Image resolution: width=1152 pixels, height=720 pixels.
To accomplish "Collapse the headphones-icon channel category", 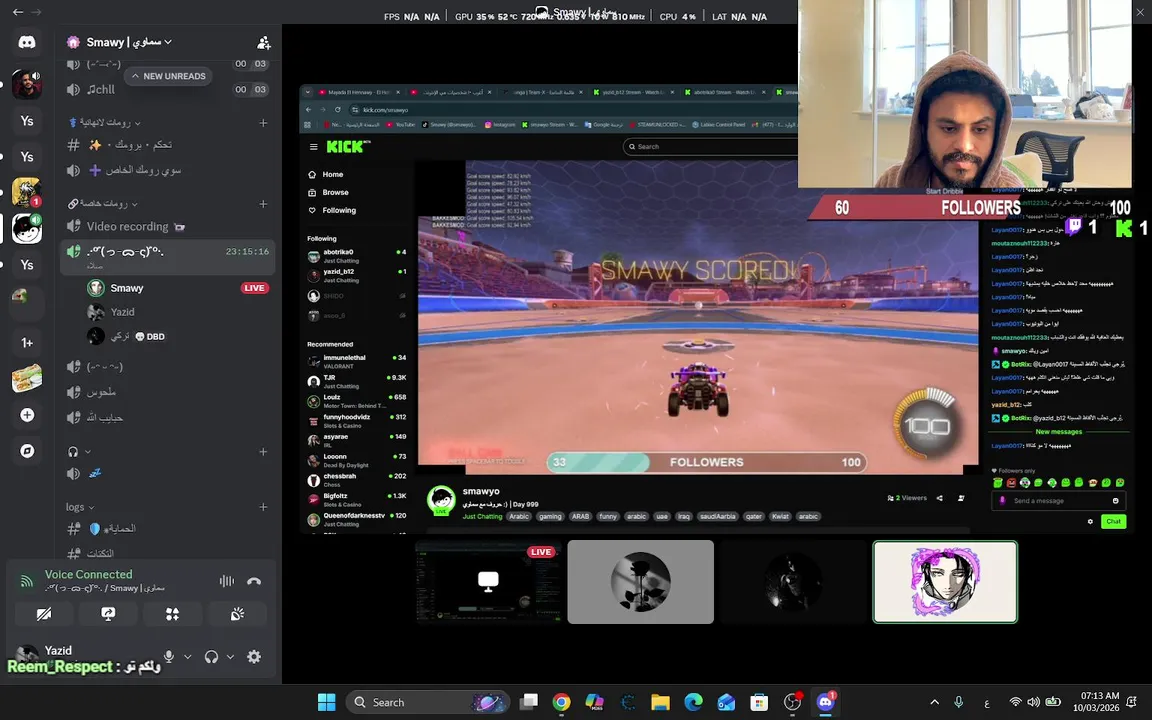I will coord(79,452).
